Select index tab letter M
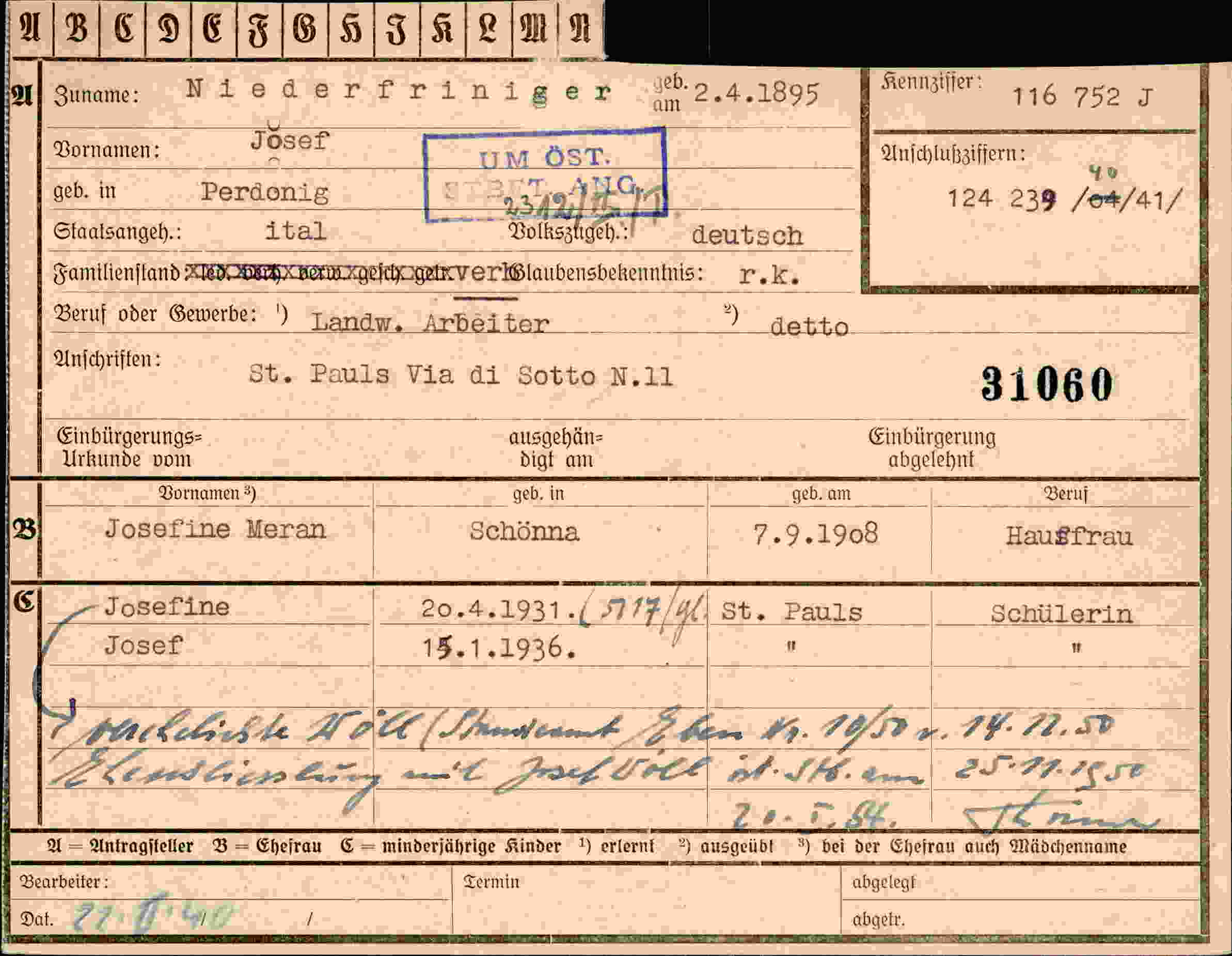The height and width of the screenshot is (956, 1232). click(x=533, y=28)
